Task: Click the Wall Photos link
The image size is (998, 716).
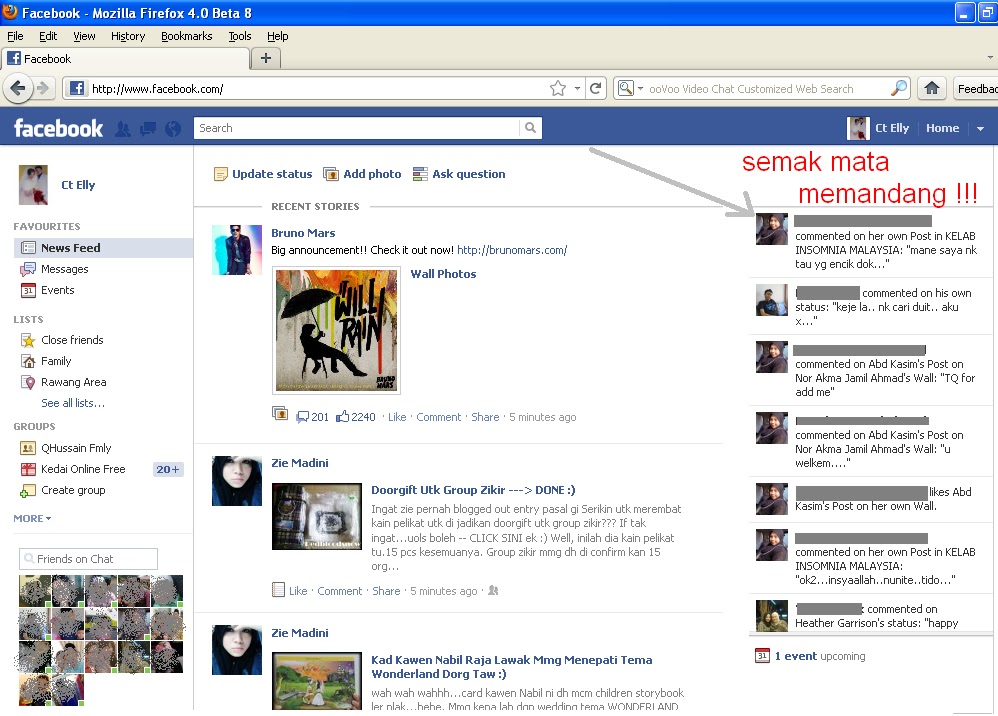Action: coord(443,274)
